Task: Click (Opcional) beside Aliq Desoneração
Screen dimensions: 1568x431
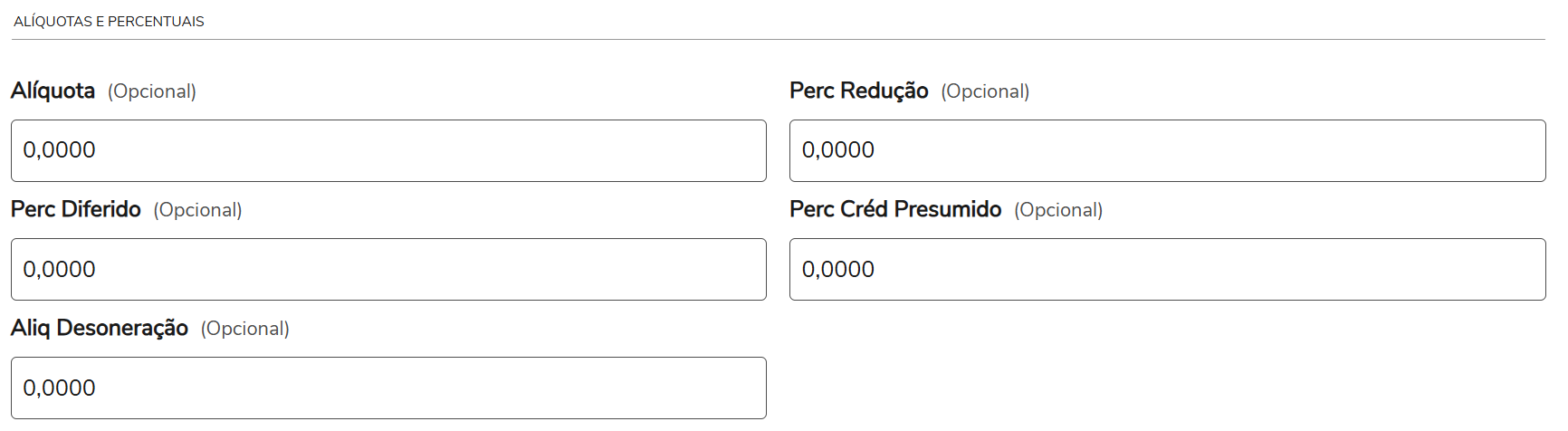Action: coord(245,329)
